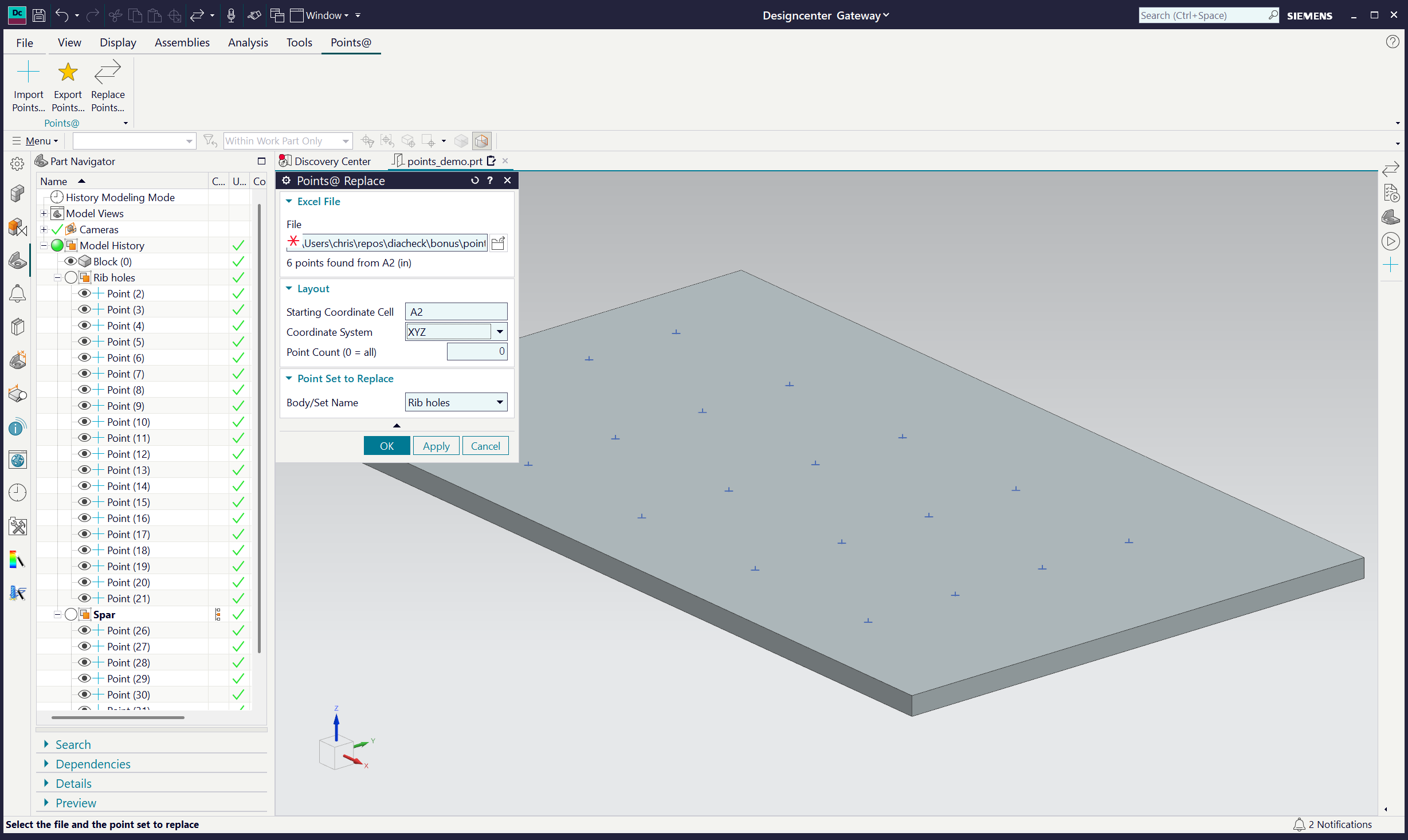
Task: Click the OK button
Action: pyautogui.click(x=387, y=446)
